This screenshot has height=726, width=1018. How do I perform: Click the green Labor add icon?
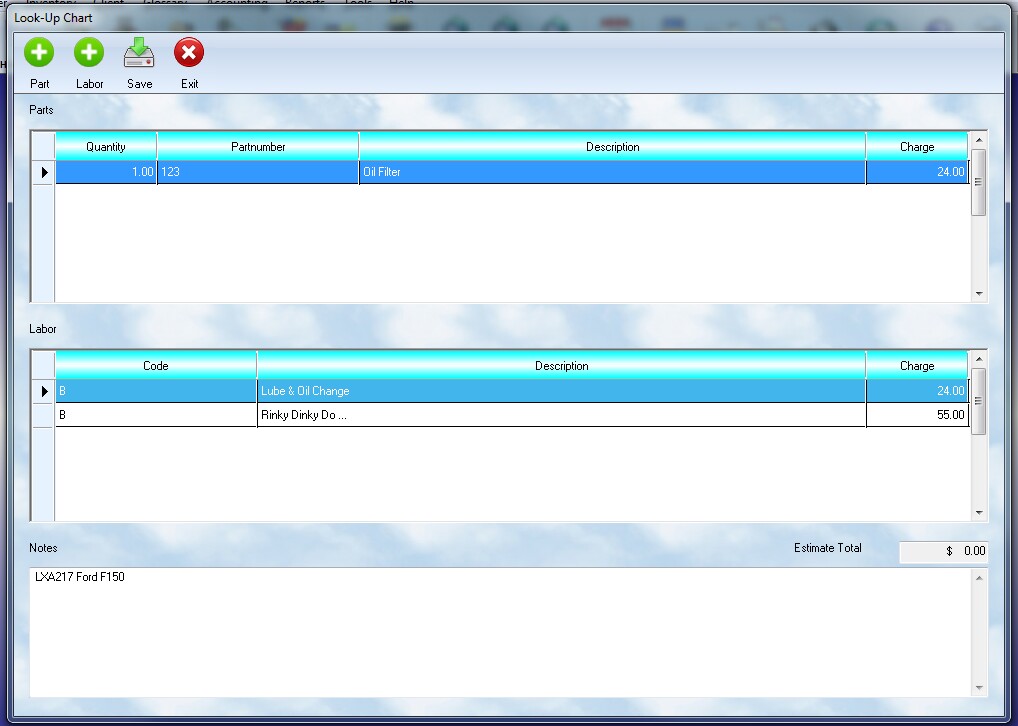[x=89, y=52]
